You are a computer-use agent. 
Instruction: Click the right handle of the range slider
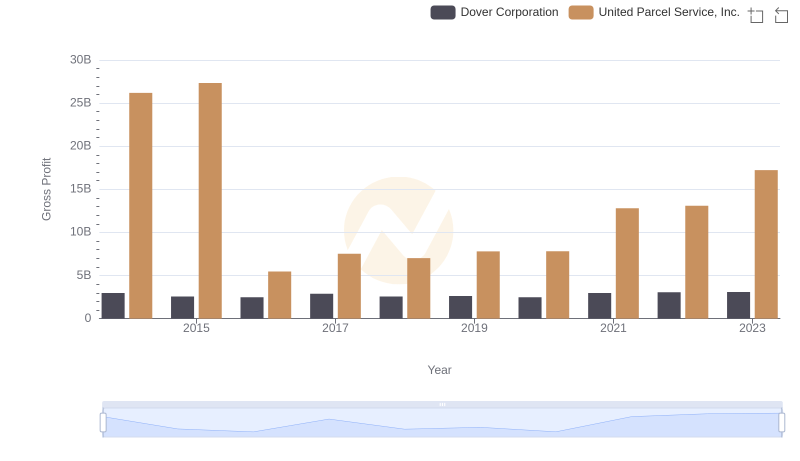781,423
